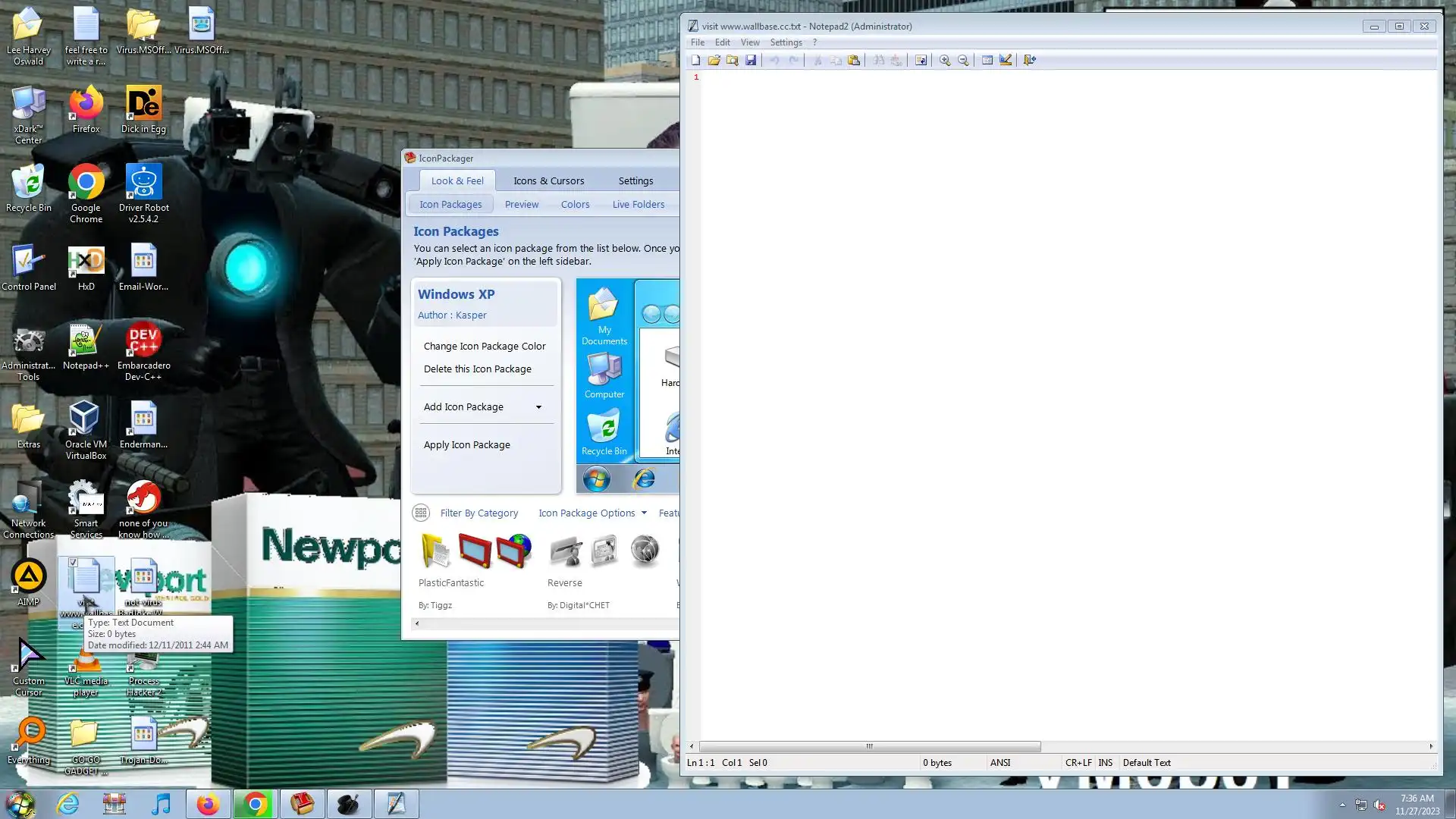Click the Zoom Out magnifier icon
The width and height of the screenshot is (1456, 819).
[963, 60]
